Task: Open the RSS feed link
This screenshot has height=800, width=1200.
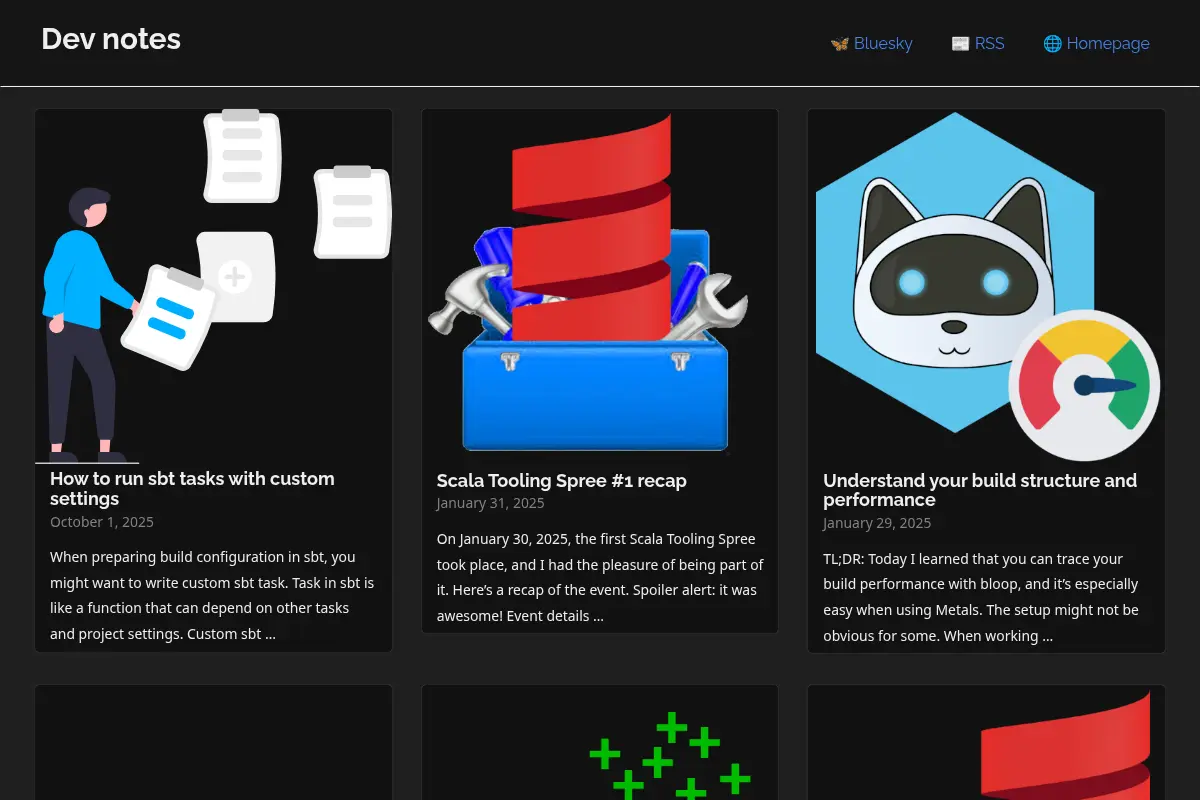Action: pyautogui.click(x=977, y=44)
